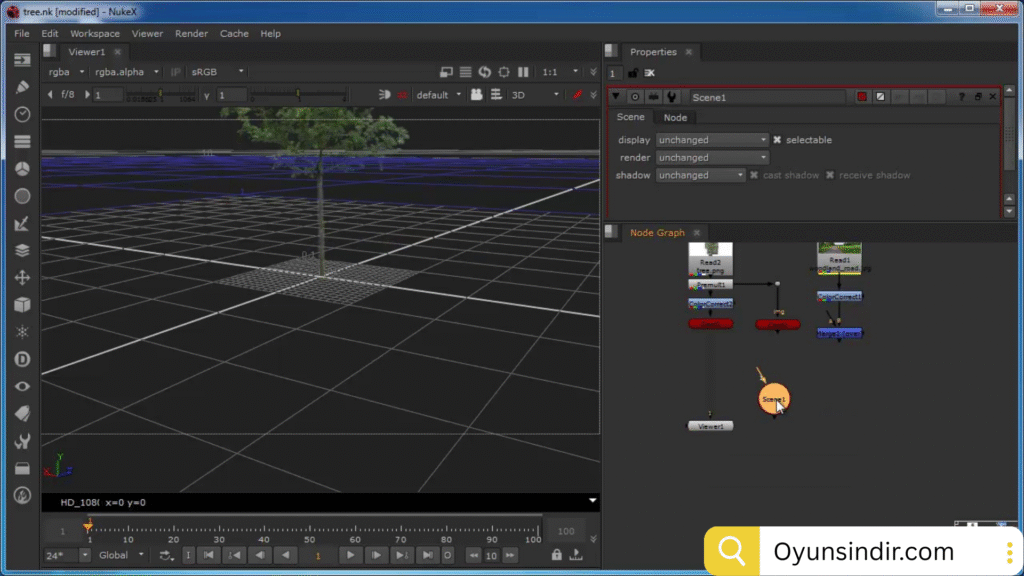Screen dimensions: 1024x576
Task: Toggle the selectable checkbox
Action: pos(777,140)
